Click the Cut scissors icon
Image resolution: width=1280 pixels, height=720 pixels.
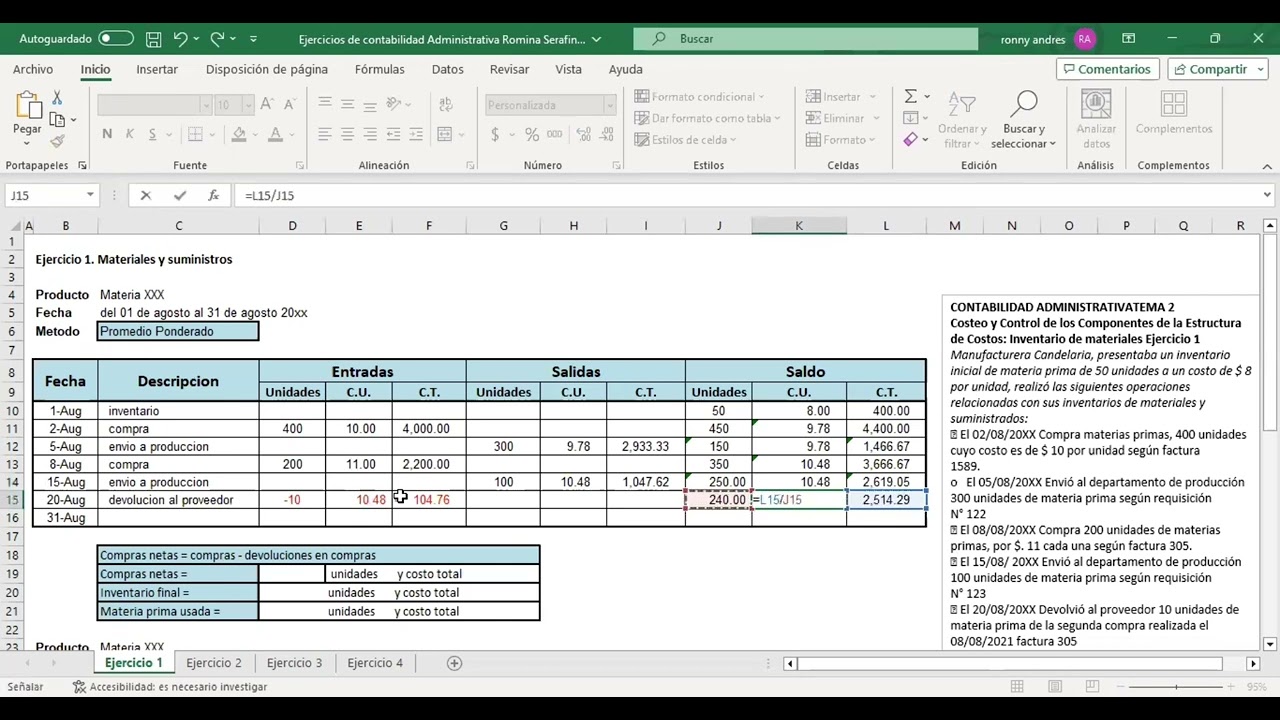(x=57, y=97)
